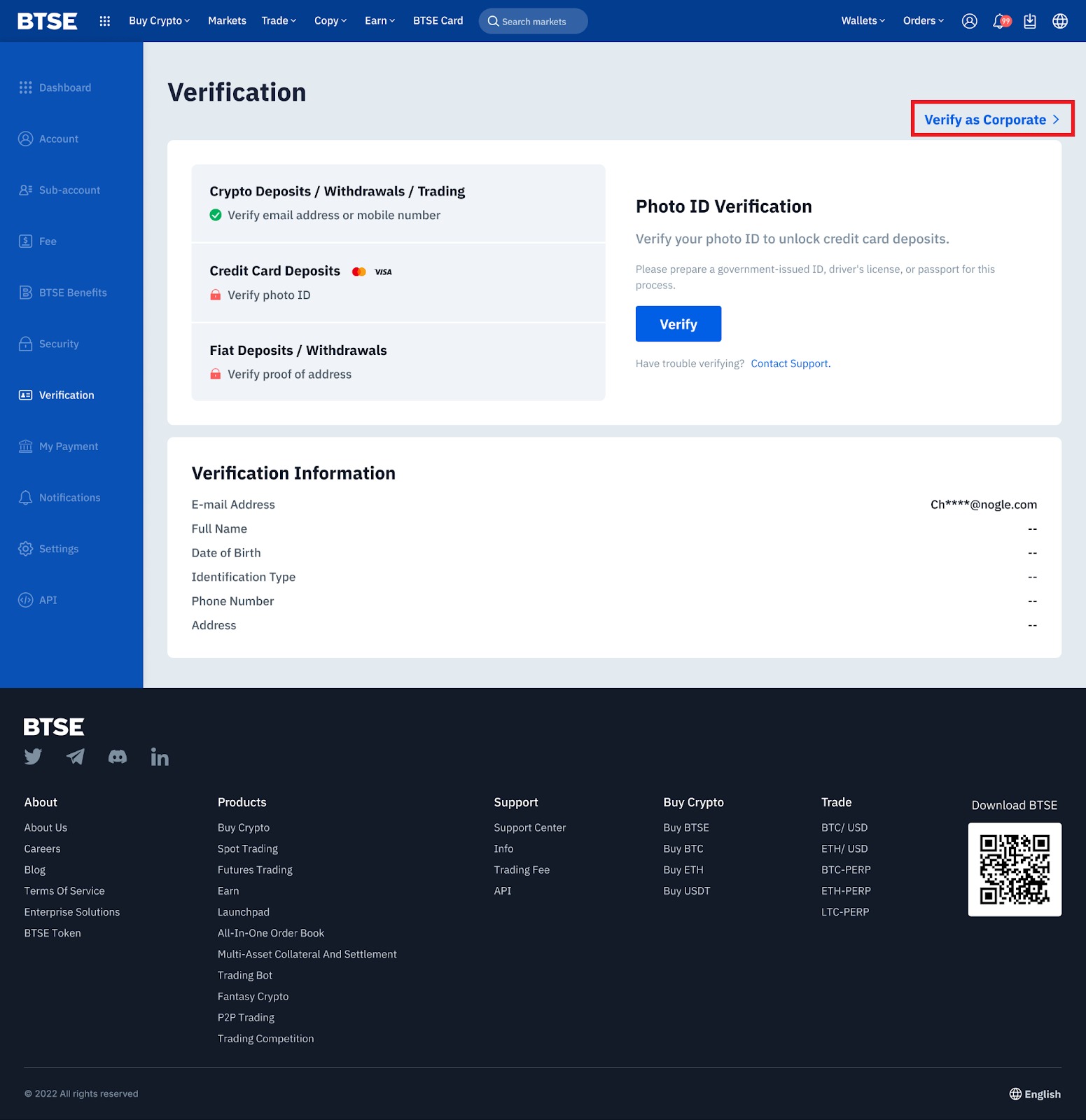Click the masked email Ch****@nogle.com
This screenshot has width=1086, height=1120.
coord(984,505)
